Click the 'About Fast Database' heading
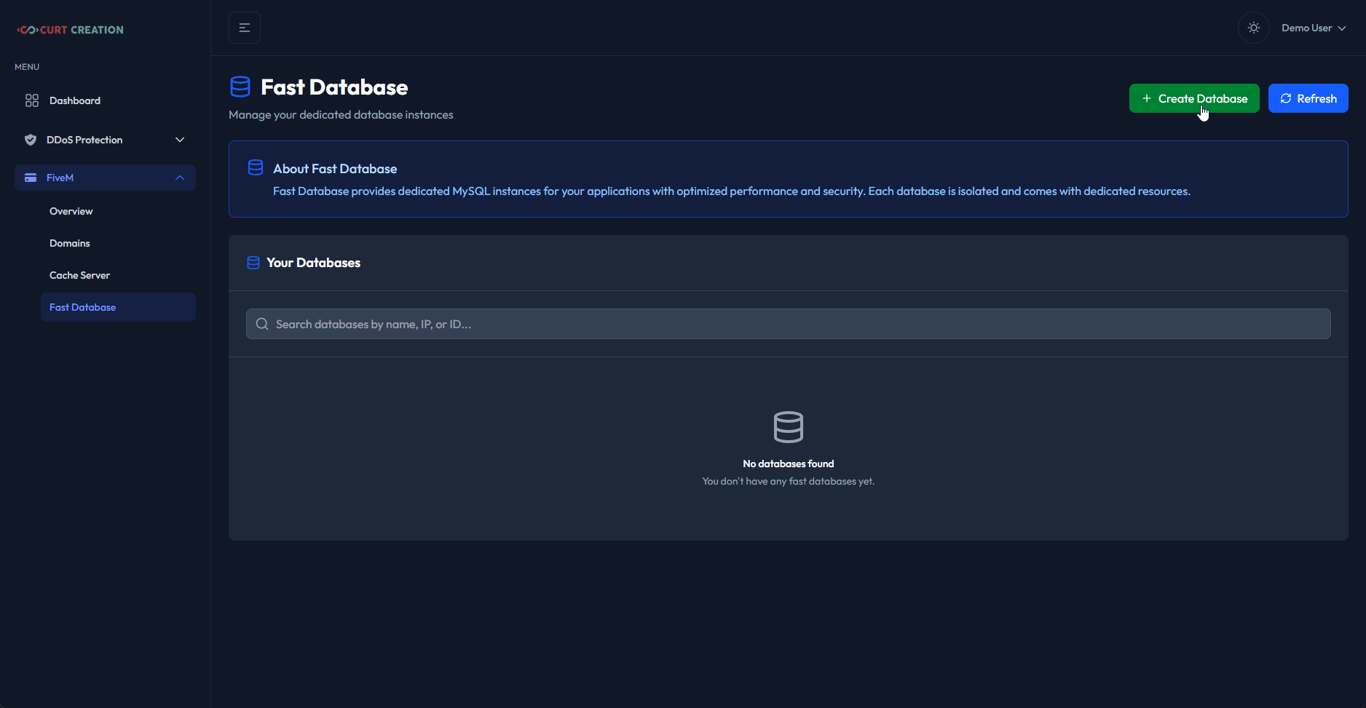The width and height of the screenshot is (1366, 708). coord(335,169)
